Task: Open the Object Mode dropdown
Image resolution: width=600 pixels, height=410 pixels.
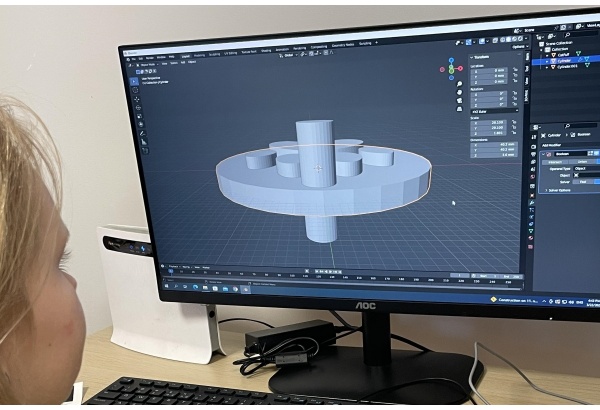Action: click(x=148, y=65)
